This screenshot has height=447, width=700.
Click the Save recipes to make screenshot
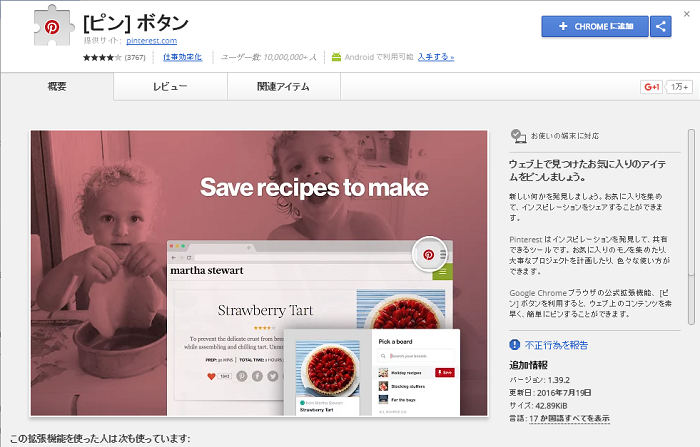coord(259,273)
